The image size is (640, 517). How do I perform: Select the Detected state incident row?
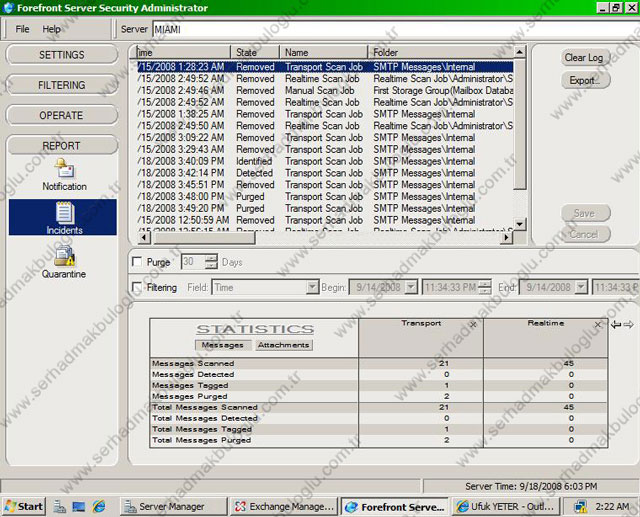point(325,173)
